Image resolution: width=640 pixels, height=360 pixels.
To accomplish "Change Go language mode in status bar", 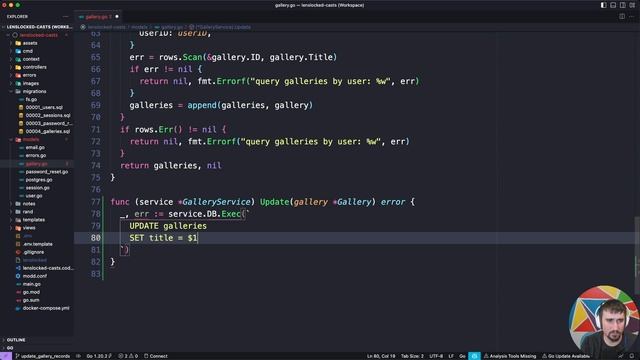I will (x=462, y=356).
